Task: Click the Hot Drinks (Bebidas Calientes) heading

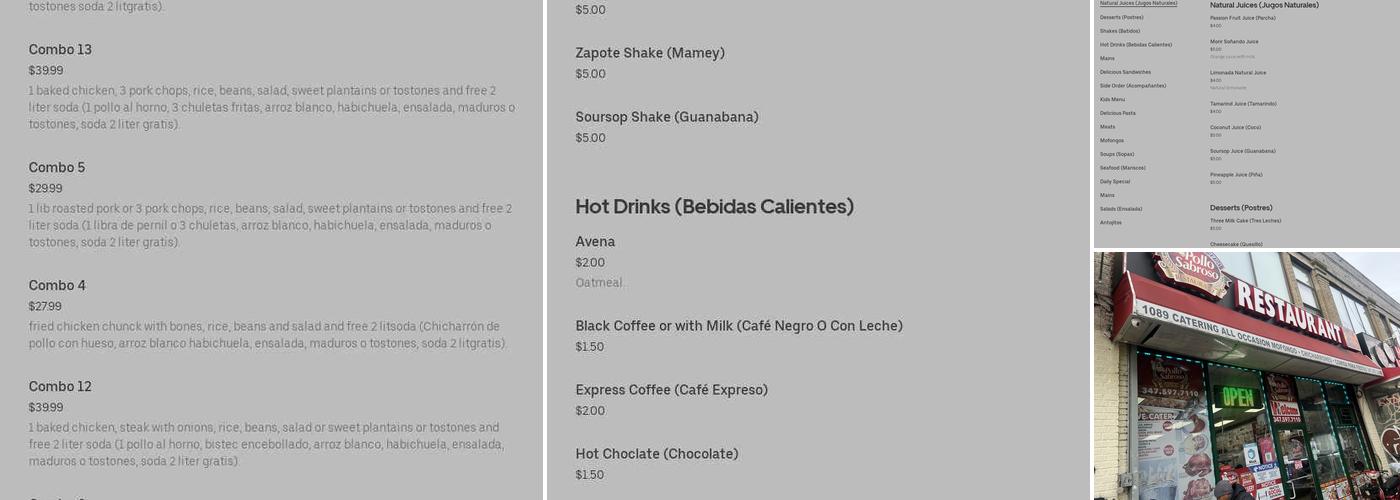Action: (714, 206)
